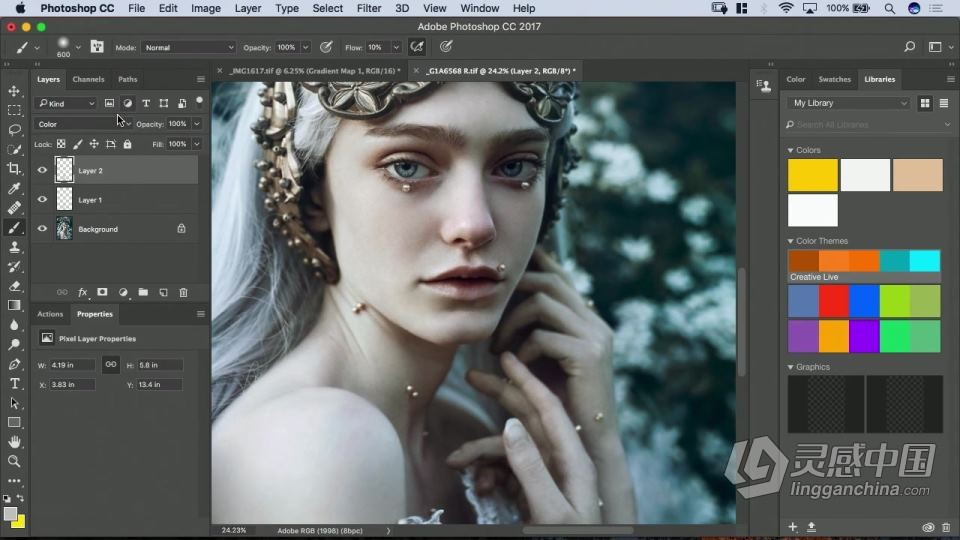Screen dimensions: 960x540
Task: Toggle airbrush-style build-up
Action: [x=417, y=47]
